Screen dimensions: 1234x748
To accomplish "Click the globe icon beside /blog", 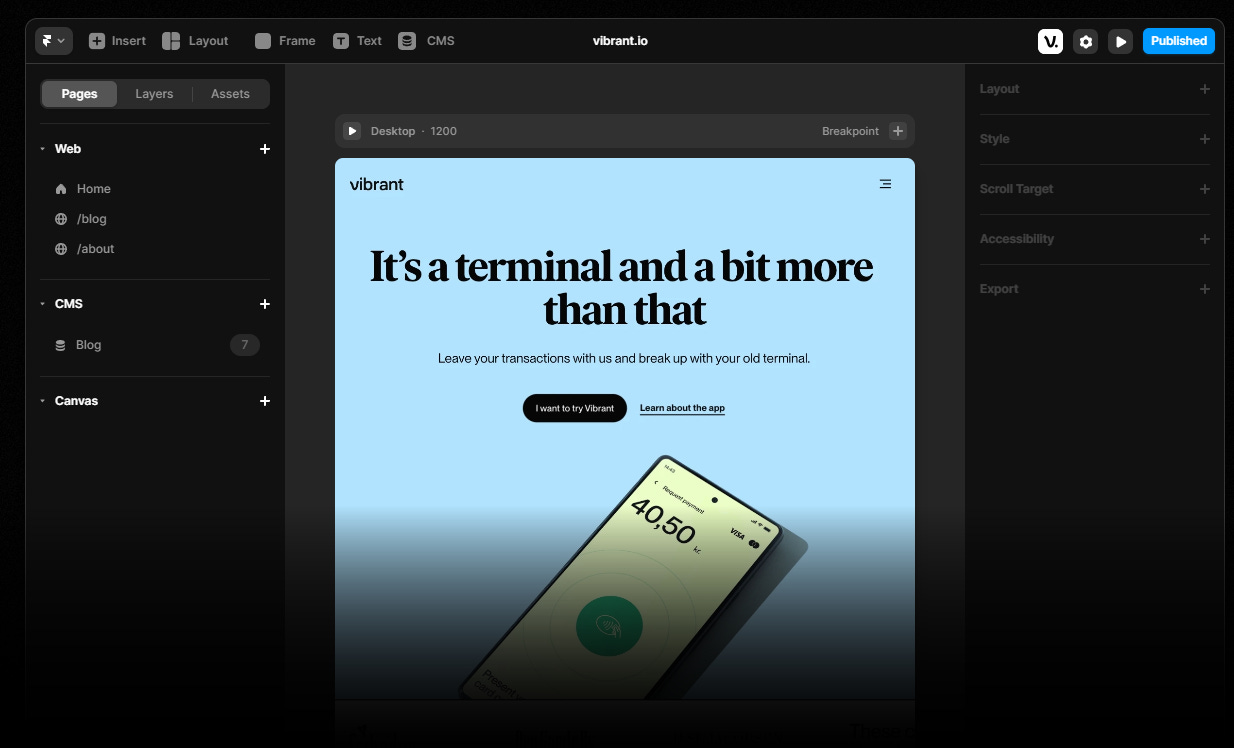I will [61, 219].
